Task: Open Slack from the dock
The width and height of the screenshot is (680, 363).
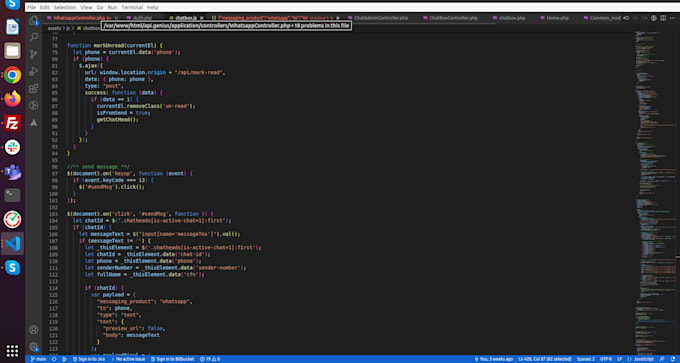Action: tap(12, 147)
